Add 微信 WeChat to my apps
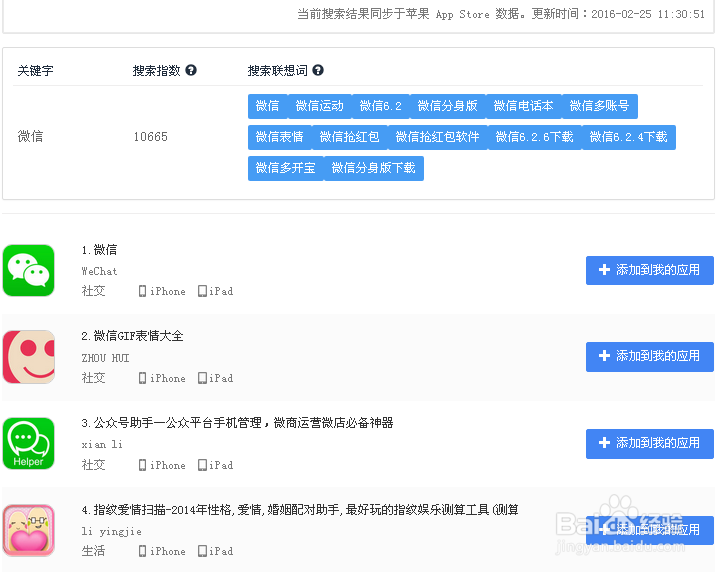This screenshot has width=724, height=572. (650, 270)
